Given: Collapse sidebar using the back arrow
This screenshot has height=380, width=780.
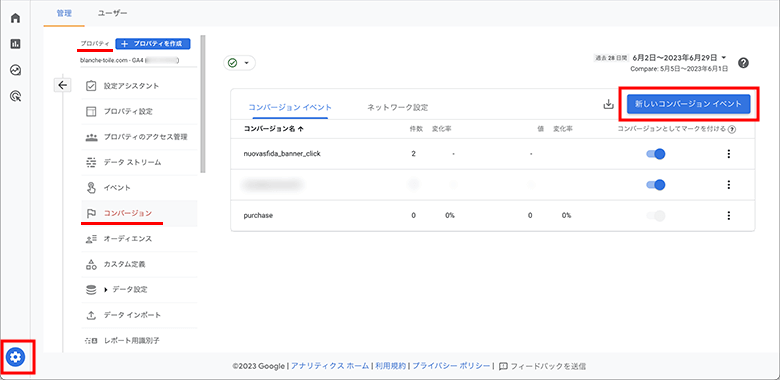Looking at the screenshot, I should pos(62,85).
